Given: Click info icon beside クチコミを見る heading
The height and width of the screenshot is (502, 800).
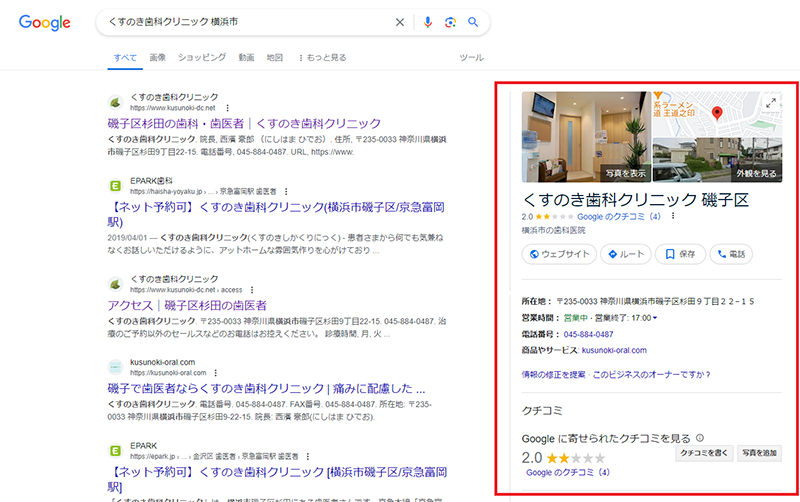Looking at the screenshot, I should [x=700, y=438].
